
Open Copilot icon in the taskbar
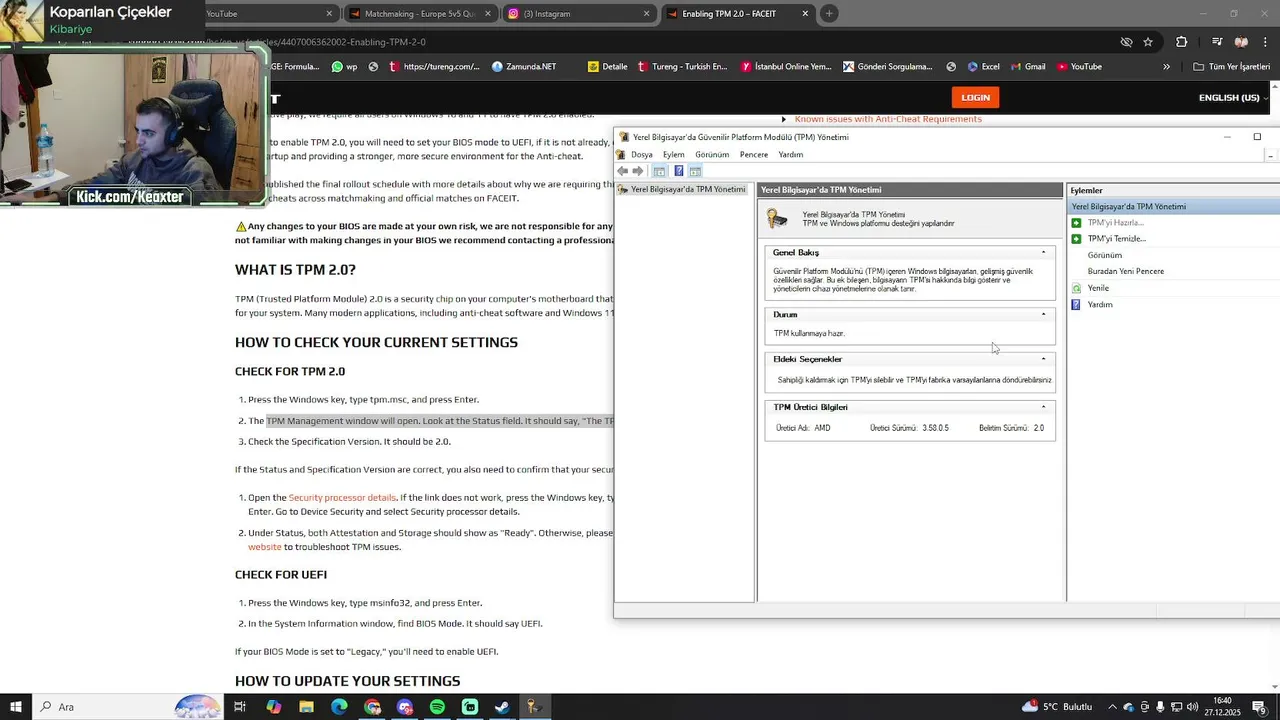click(273, 707)
